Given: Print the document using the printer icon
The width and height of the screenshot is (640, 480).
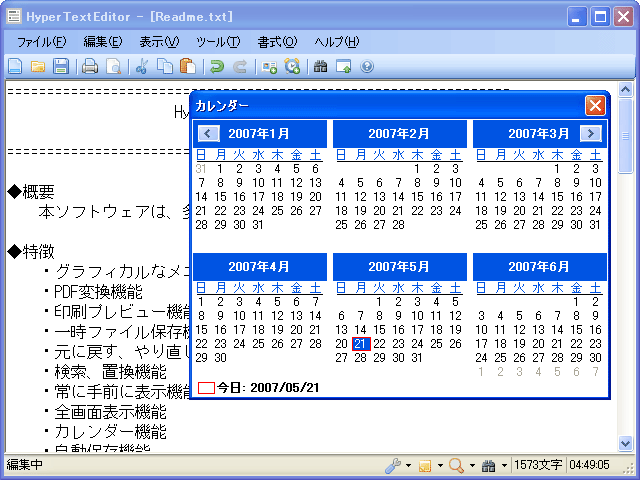Looking at the screenshot, I should (90, 67).
